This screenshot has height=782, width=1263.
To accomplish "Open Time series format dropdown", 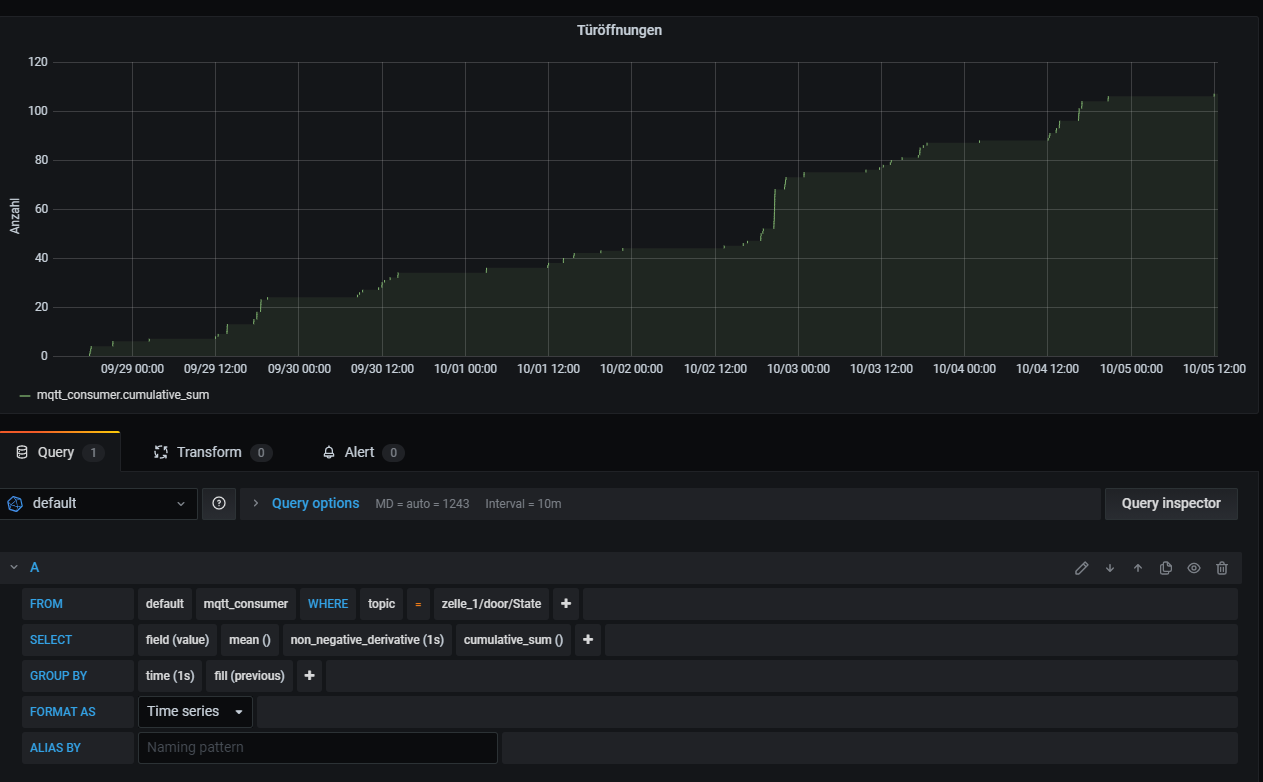I will [195, 712].
